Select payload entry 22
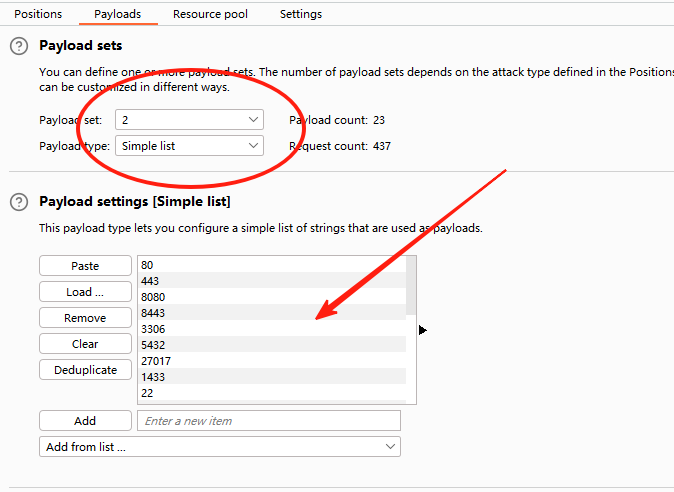The width and height of the screenshot is (674, 492). [x=272, y=393]
